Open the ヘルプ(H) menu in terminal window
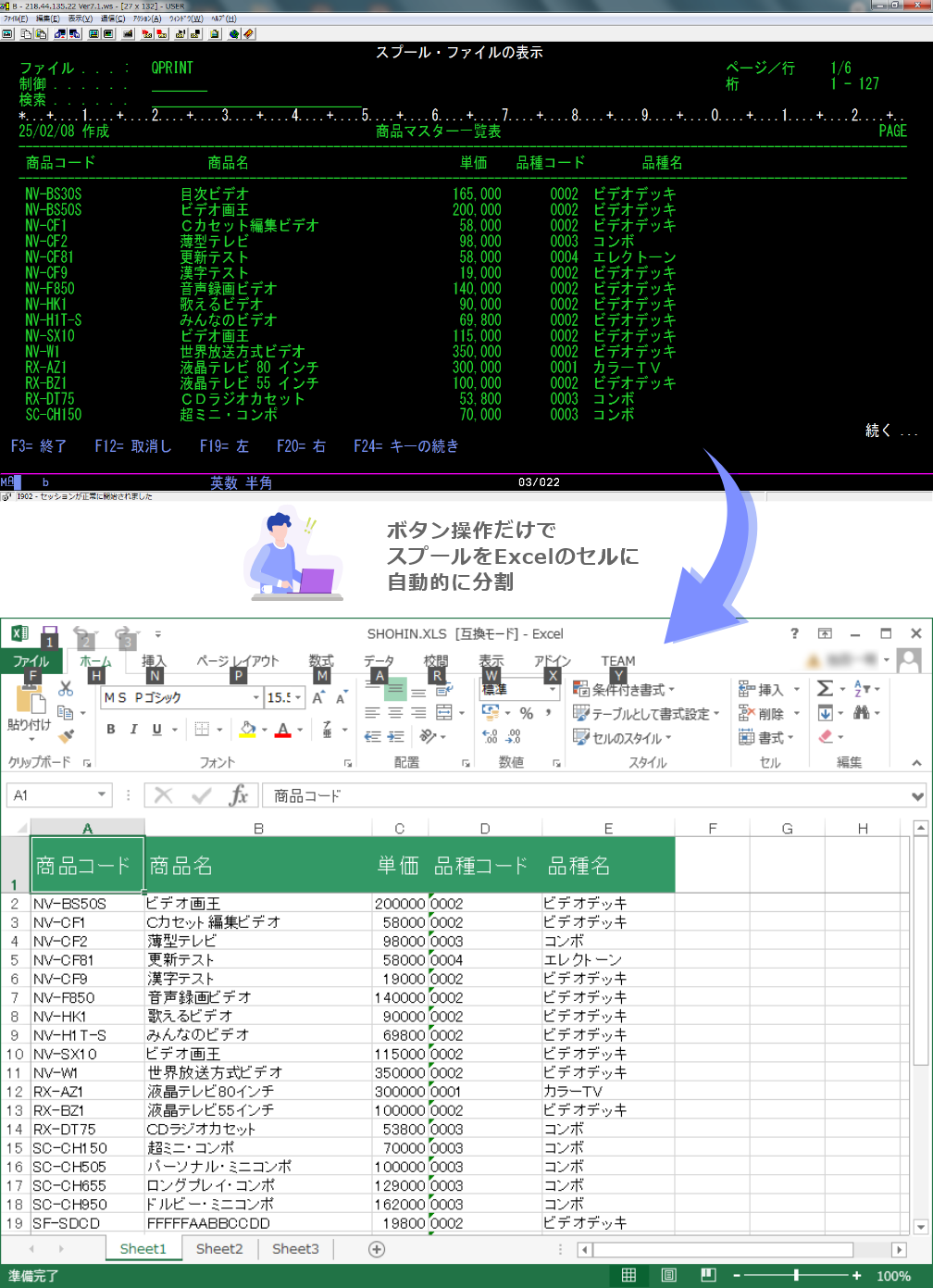Viewport: 933px width, 1288px height. click(x=223, y=19)
